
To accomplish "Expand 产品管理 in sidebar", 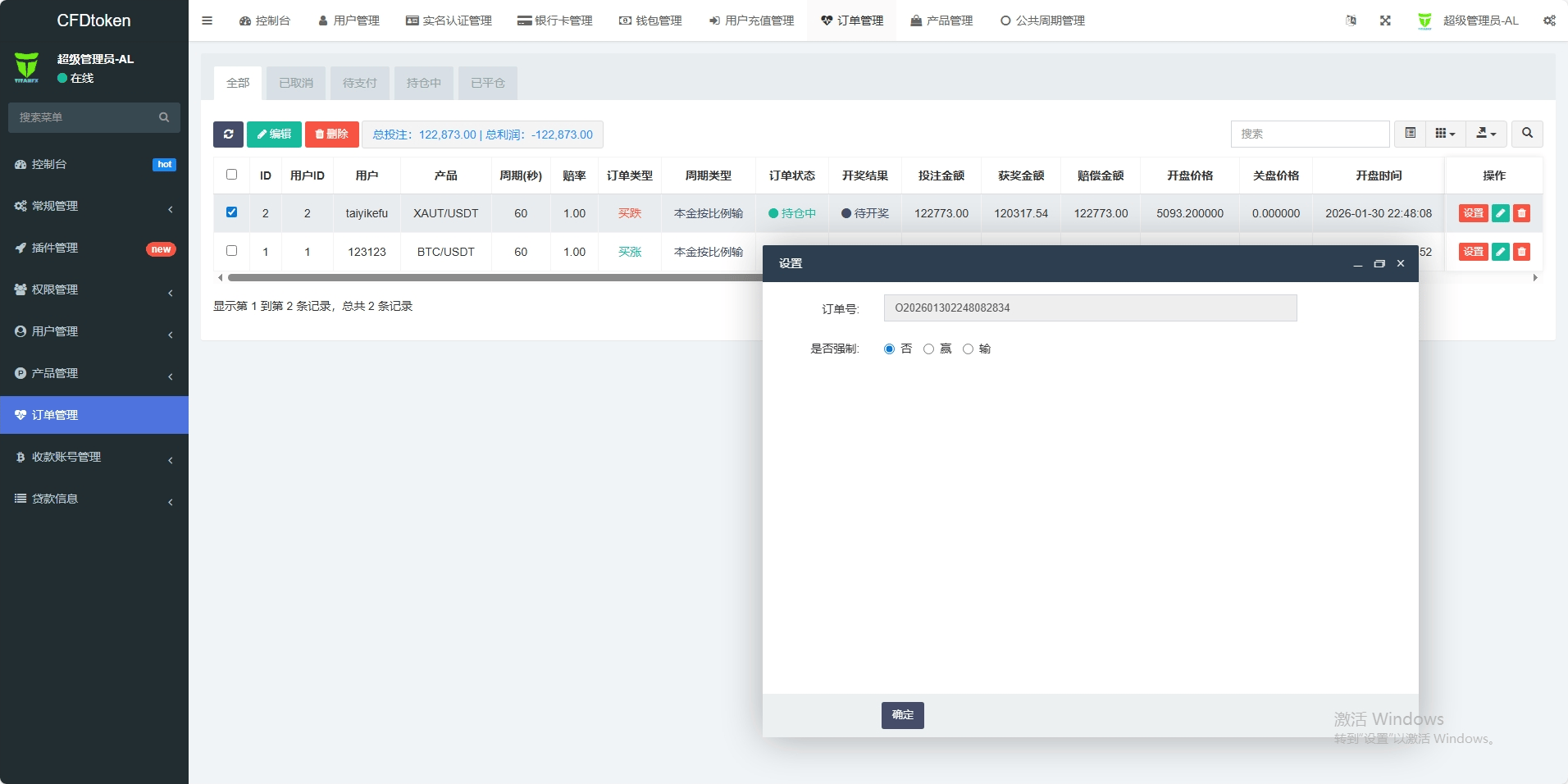I will pyautogui.click(x=94, y=373).
